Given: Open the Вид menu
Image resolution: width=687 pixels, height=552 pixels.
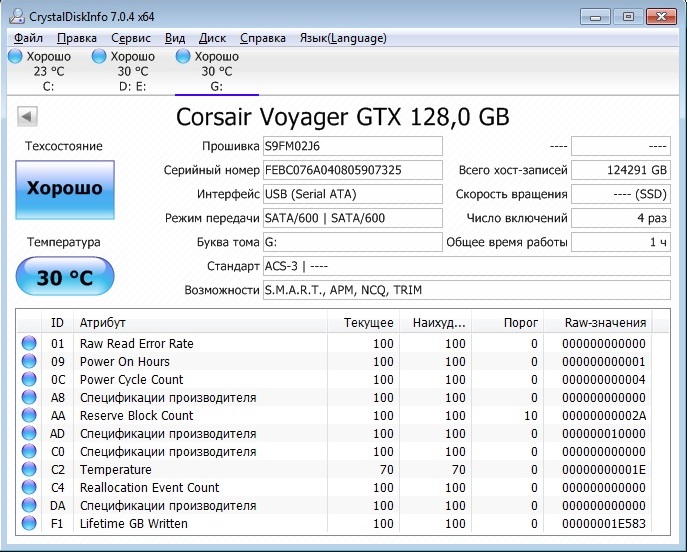Looking at the screenshot, I should [175, 38].
